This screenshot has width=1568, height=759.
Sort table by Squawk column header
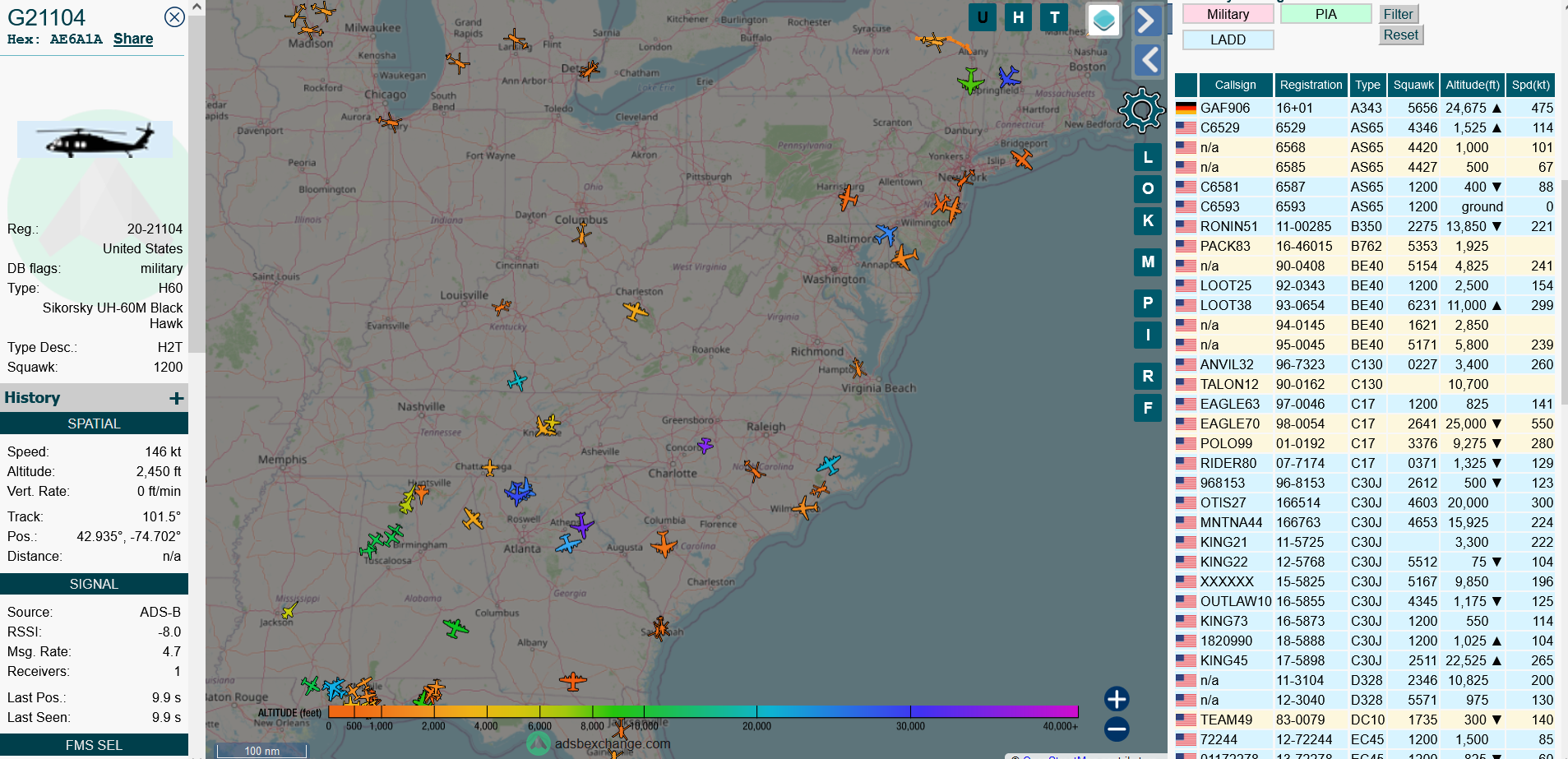1413,85
